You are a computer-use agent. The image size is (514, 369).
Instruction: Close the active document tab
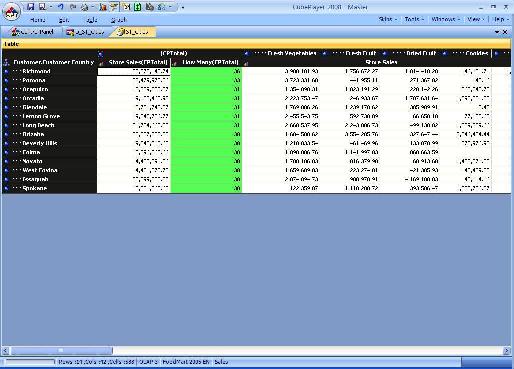pyautogui.click(x=505, y=32)
